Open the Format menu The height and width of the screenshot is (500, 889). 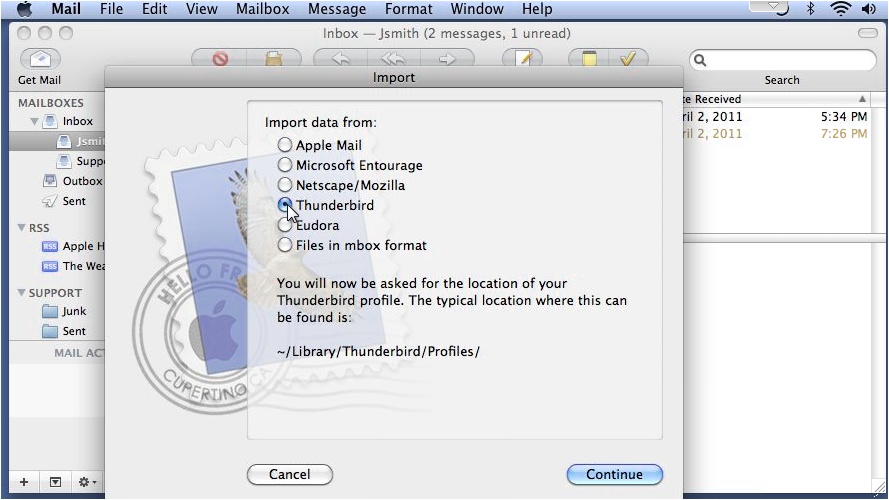pos(408,9)
